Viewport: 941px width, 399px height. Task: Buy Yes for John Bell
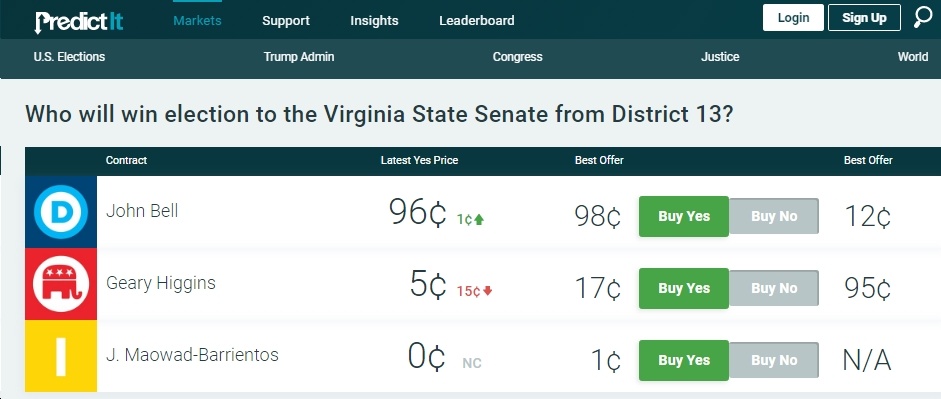pyautogui.click(x=684, y=216)
